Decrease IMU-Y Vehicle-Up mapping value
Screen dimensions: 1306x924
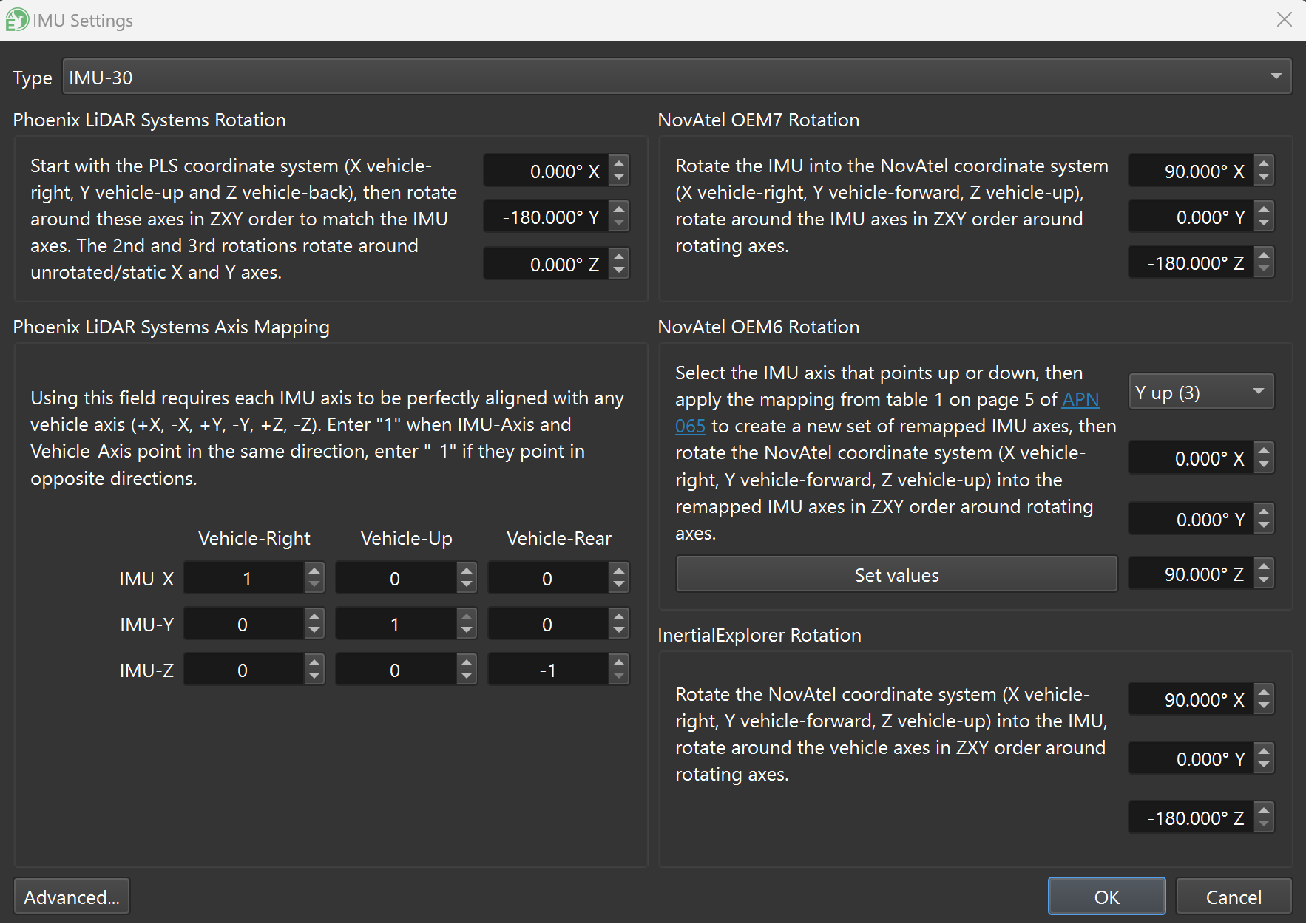[467, 632]
